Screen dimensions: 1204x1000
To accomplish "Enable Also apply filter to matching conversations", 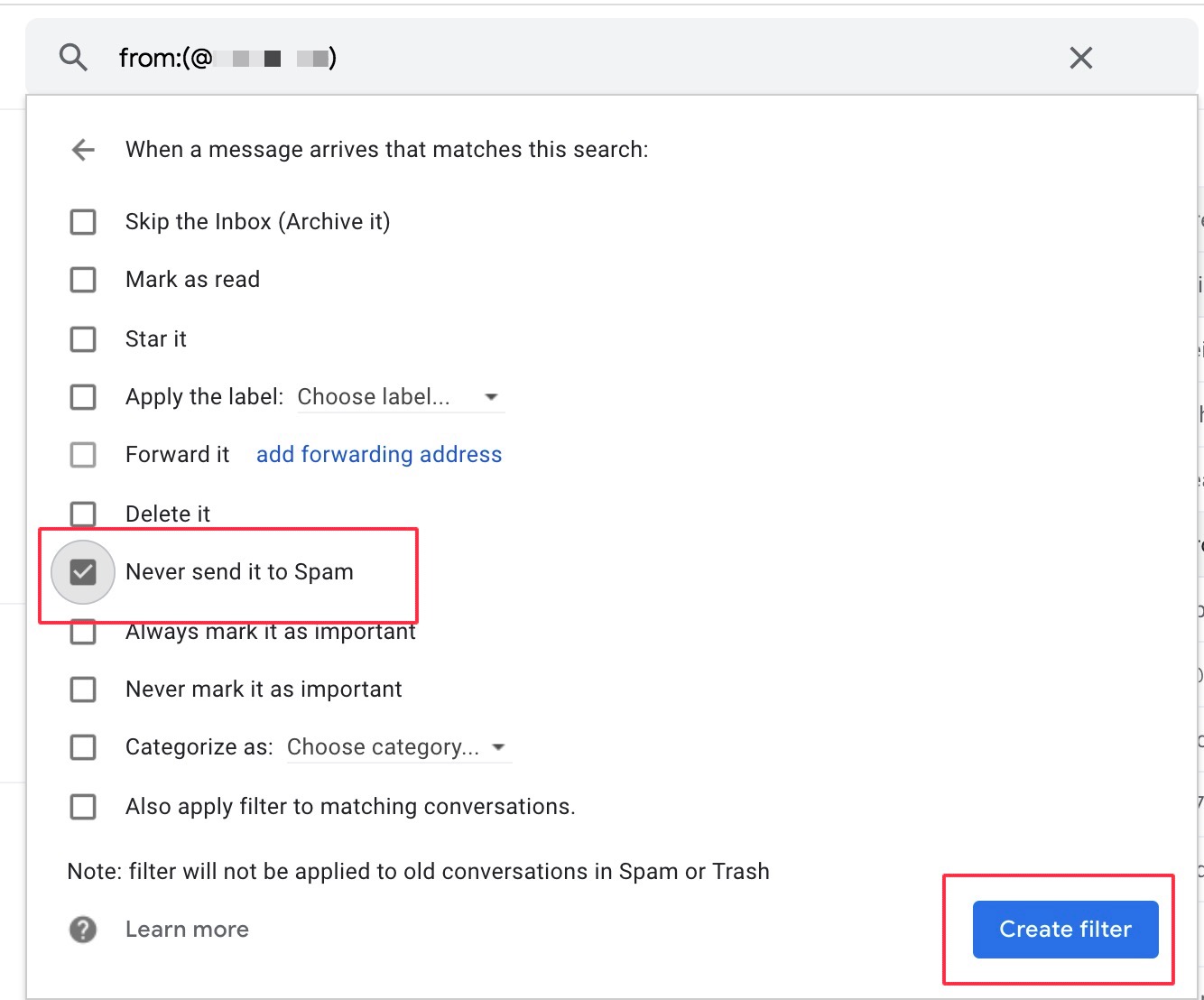I will (82, 806).
